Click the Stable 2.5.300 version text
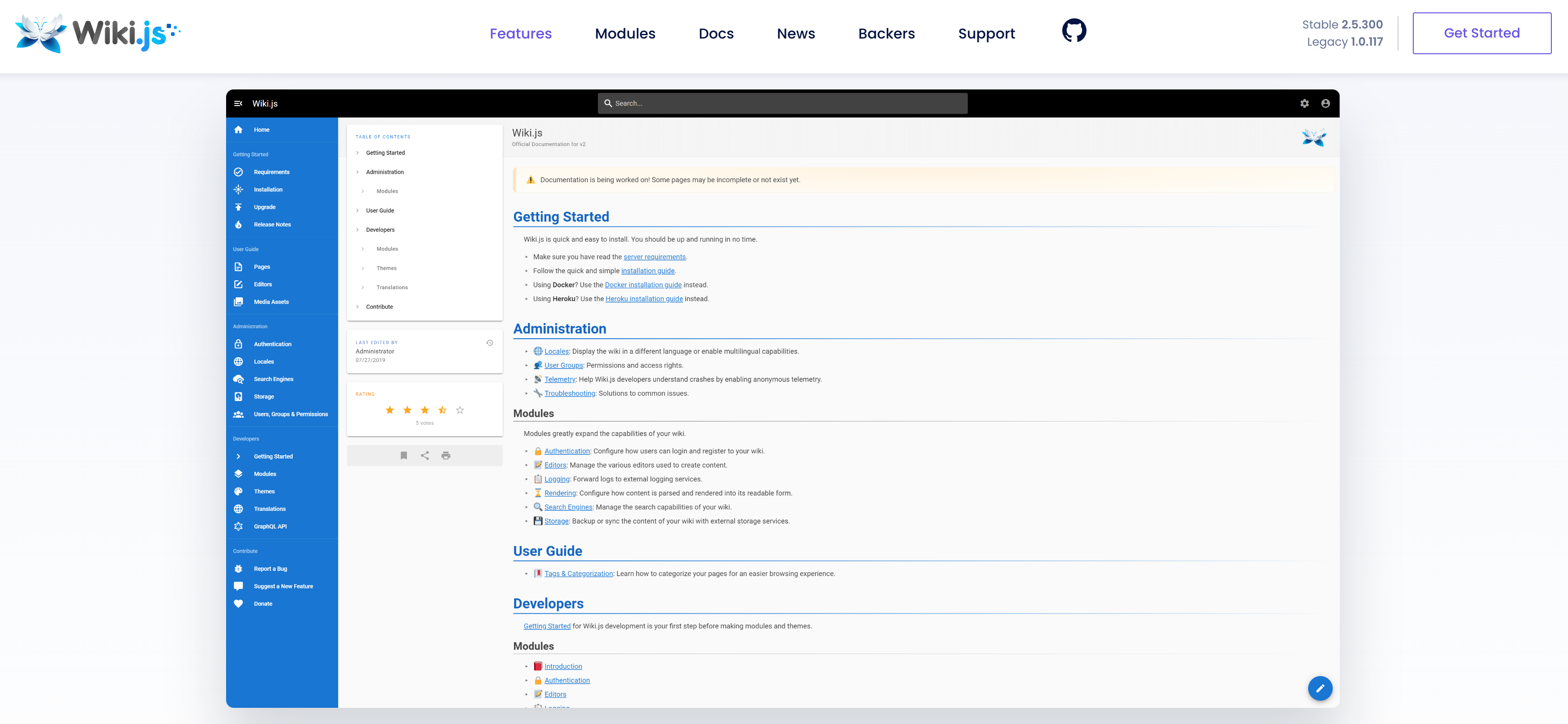 click(x=1342, y=24)
